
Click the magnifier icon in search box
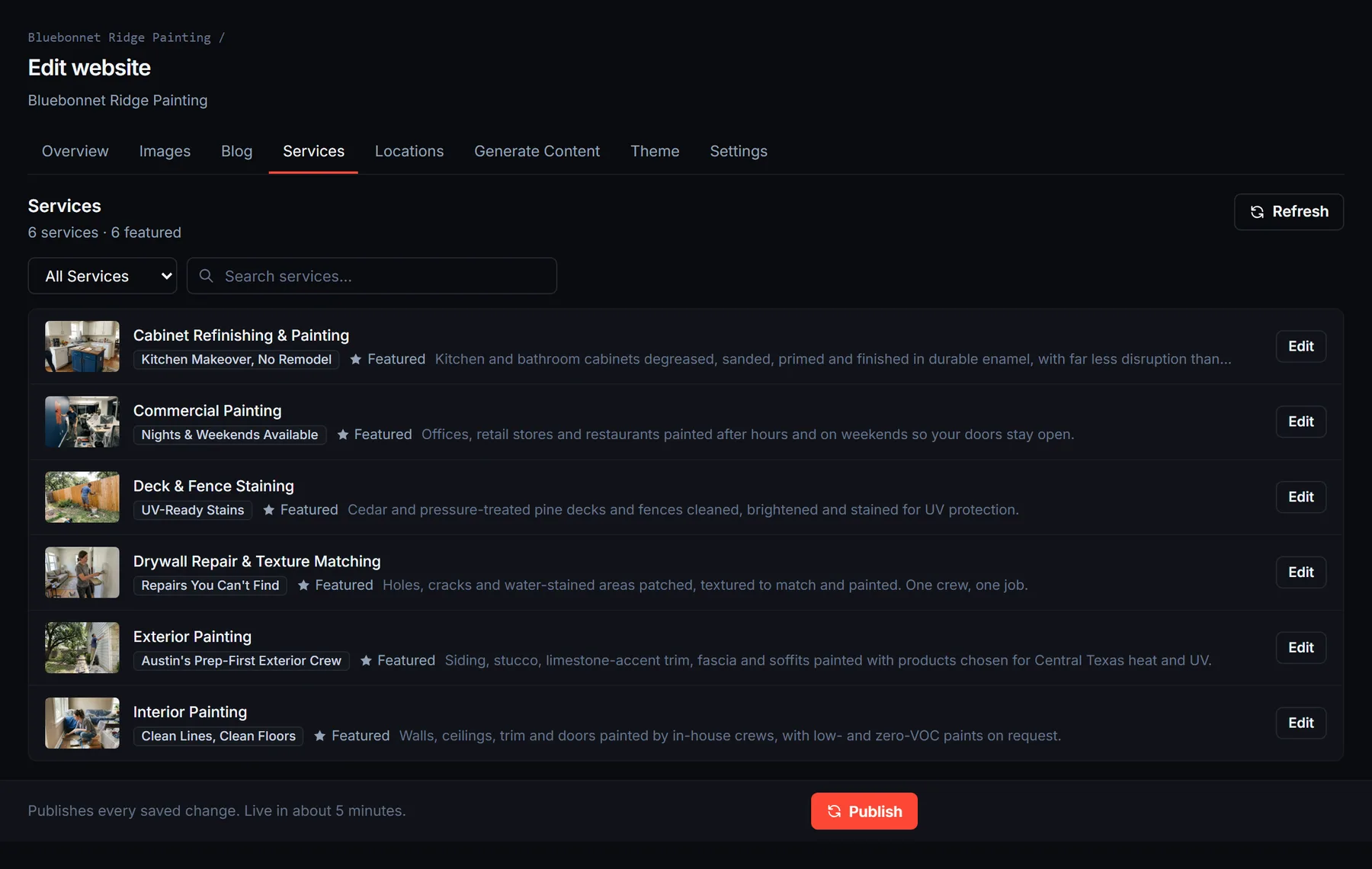pos(206,276)
